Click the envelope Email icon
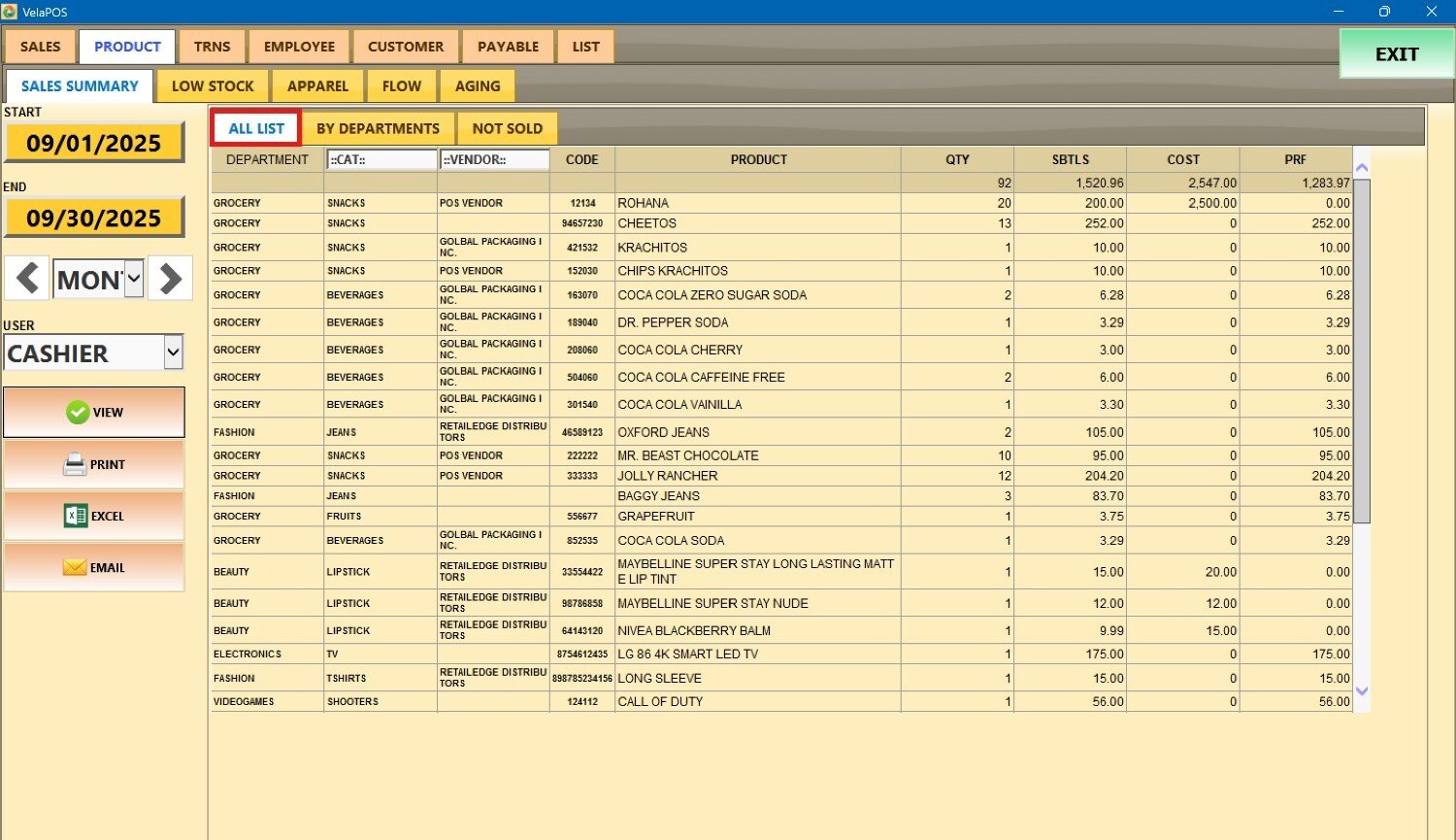This screenshot has width=1456, height=840. pyautogui.click(x=75, y=568)
